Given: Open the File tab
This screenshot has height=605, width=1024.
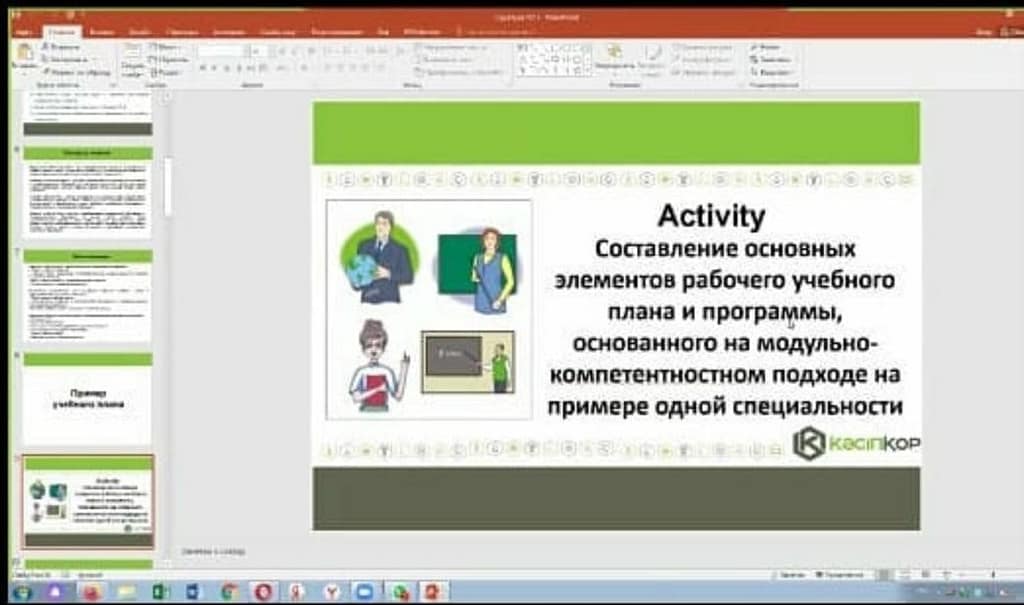Looking at the screenshot, I should [x=23, y=32].
